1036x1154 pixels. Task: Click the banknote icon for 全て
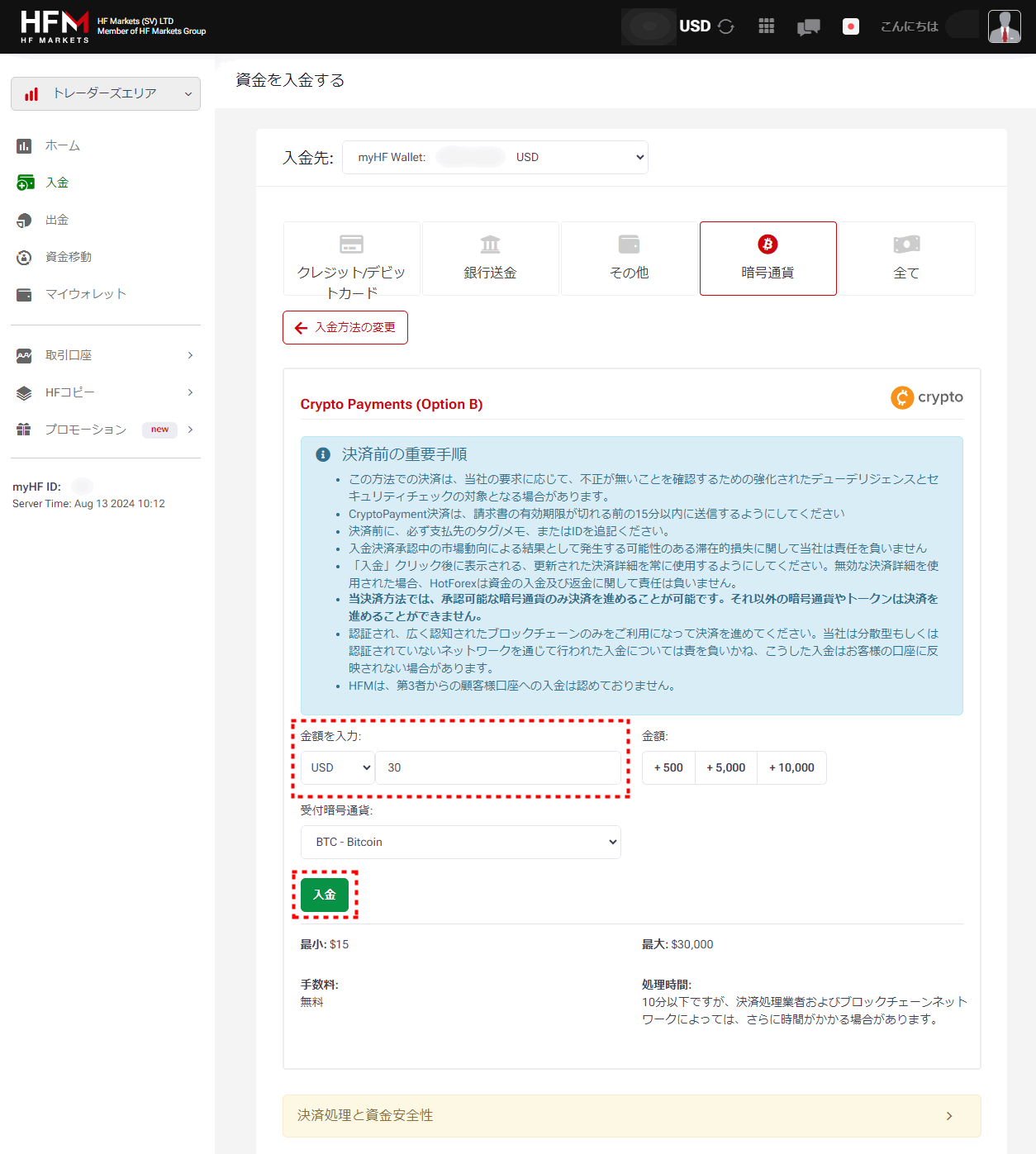pyautogui.click(x=907, y=245)
